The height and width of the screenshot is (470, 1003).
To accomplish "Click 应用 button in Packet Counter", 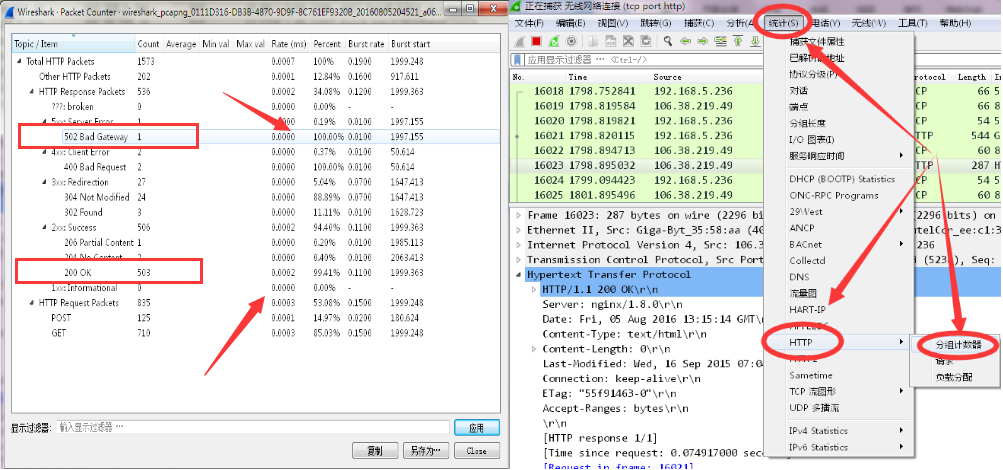I will pos(477,428).
